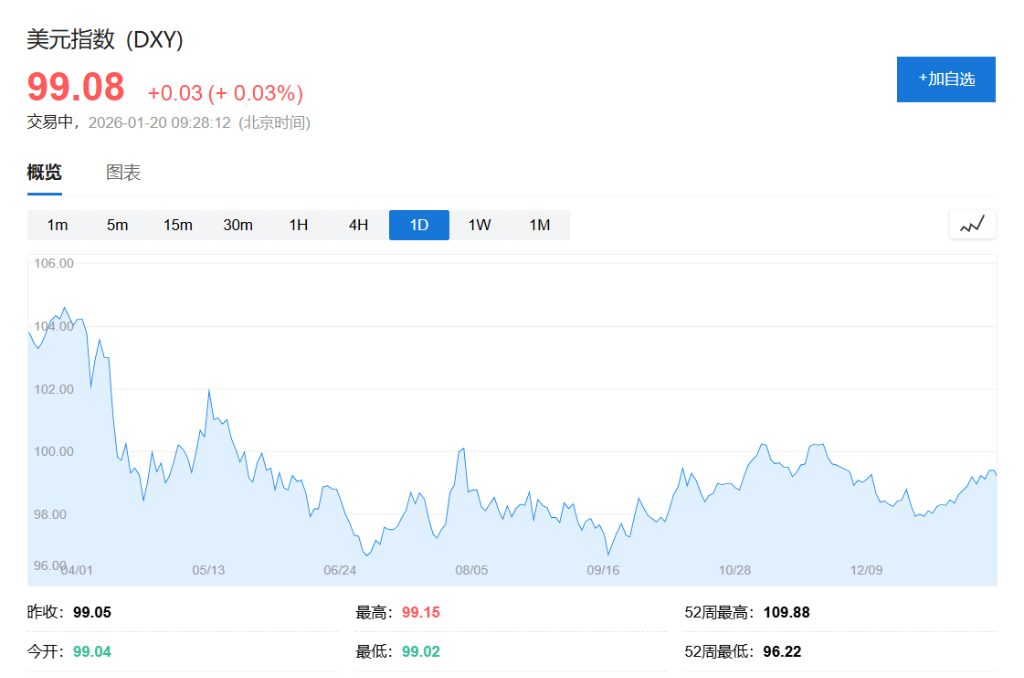
Task: Select the 1m interval button
Action: tap(57, 224)
